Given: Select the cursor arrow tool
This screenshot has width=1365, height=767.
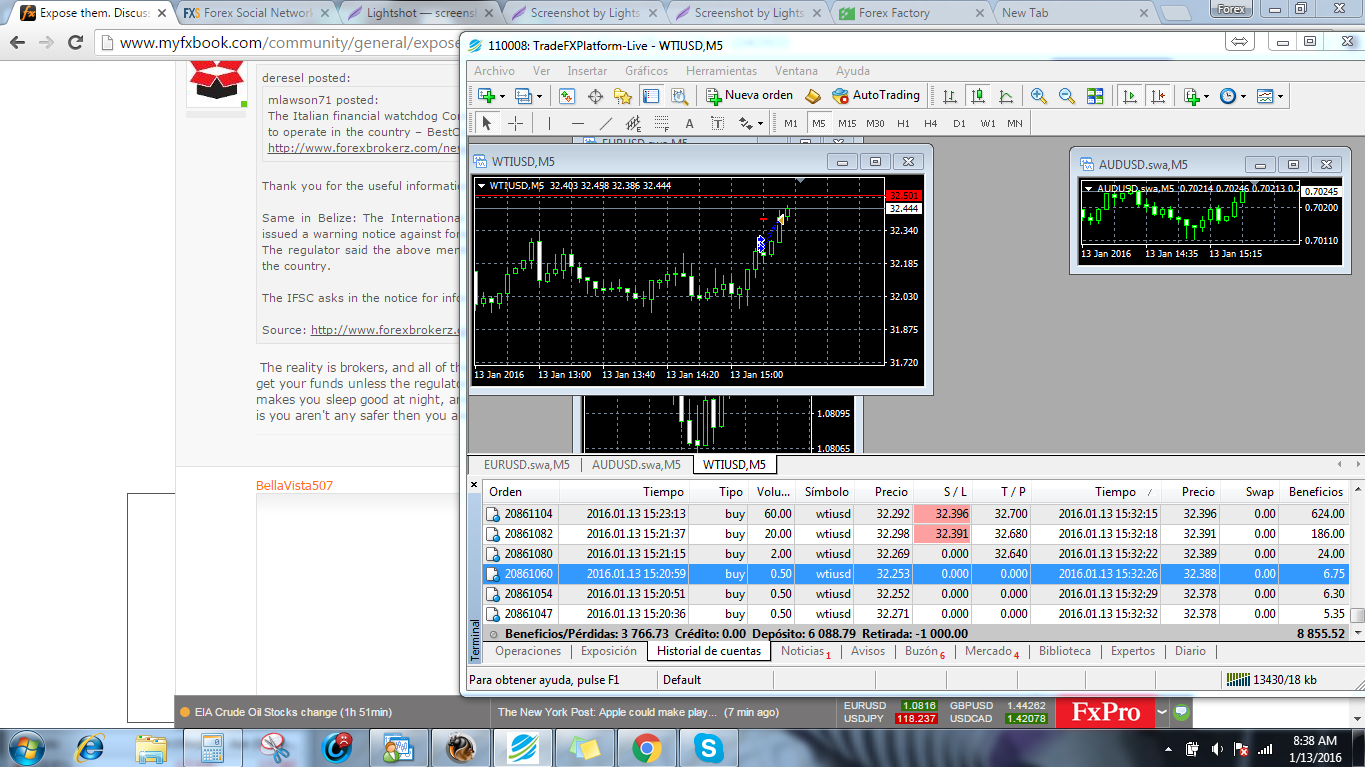Looking at the screenshot, I should [x=487, y=123].
